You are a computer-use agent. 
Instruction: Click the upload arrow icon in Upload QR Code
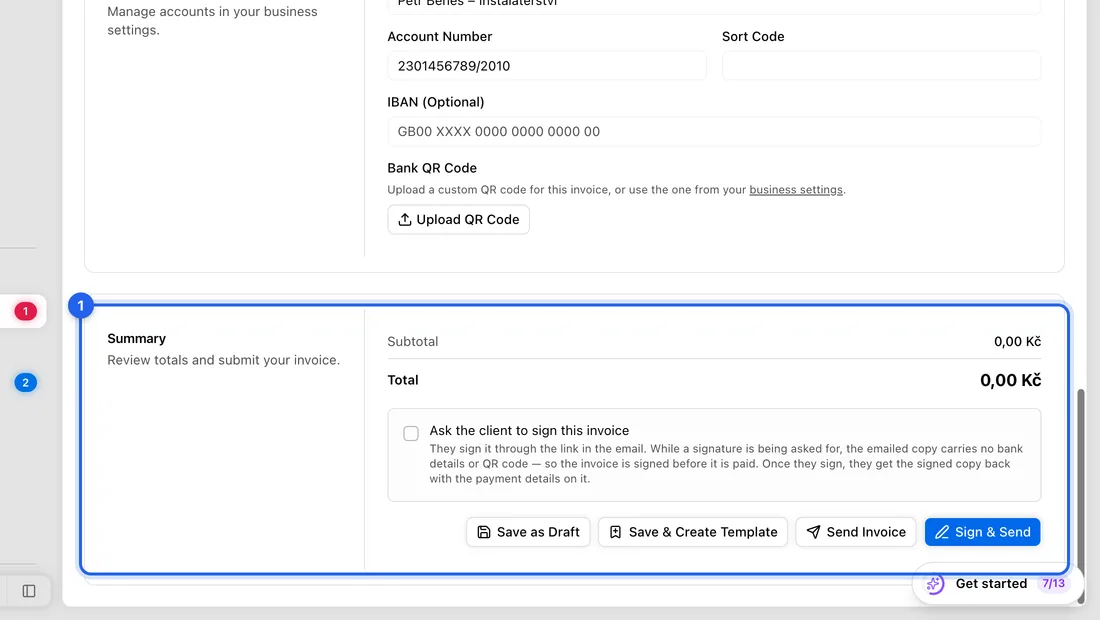[x=405, y=220]
